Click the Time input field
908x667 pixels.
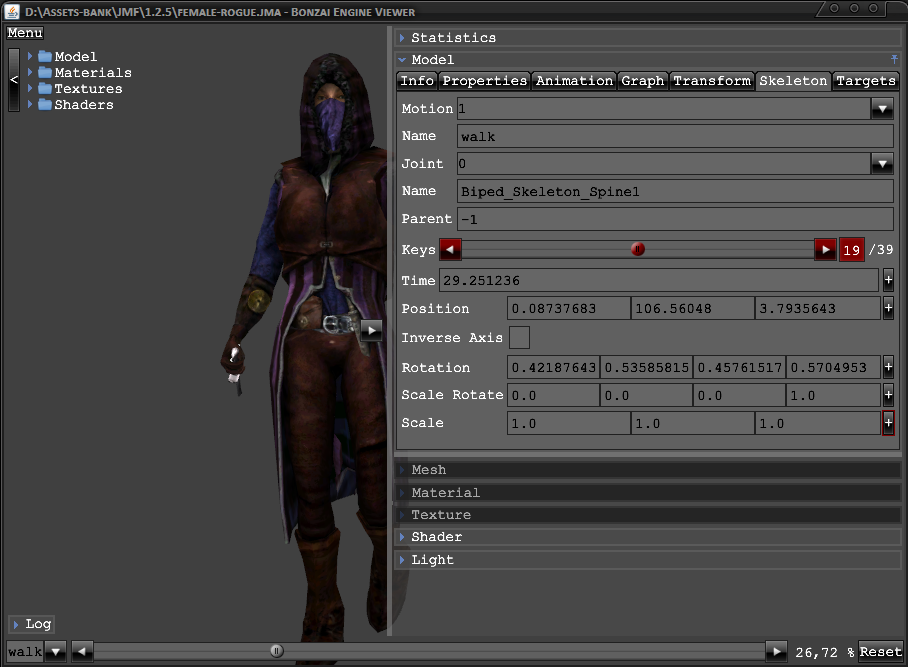(x=658, y=281)
